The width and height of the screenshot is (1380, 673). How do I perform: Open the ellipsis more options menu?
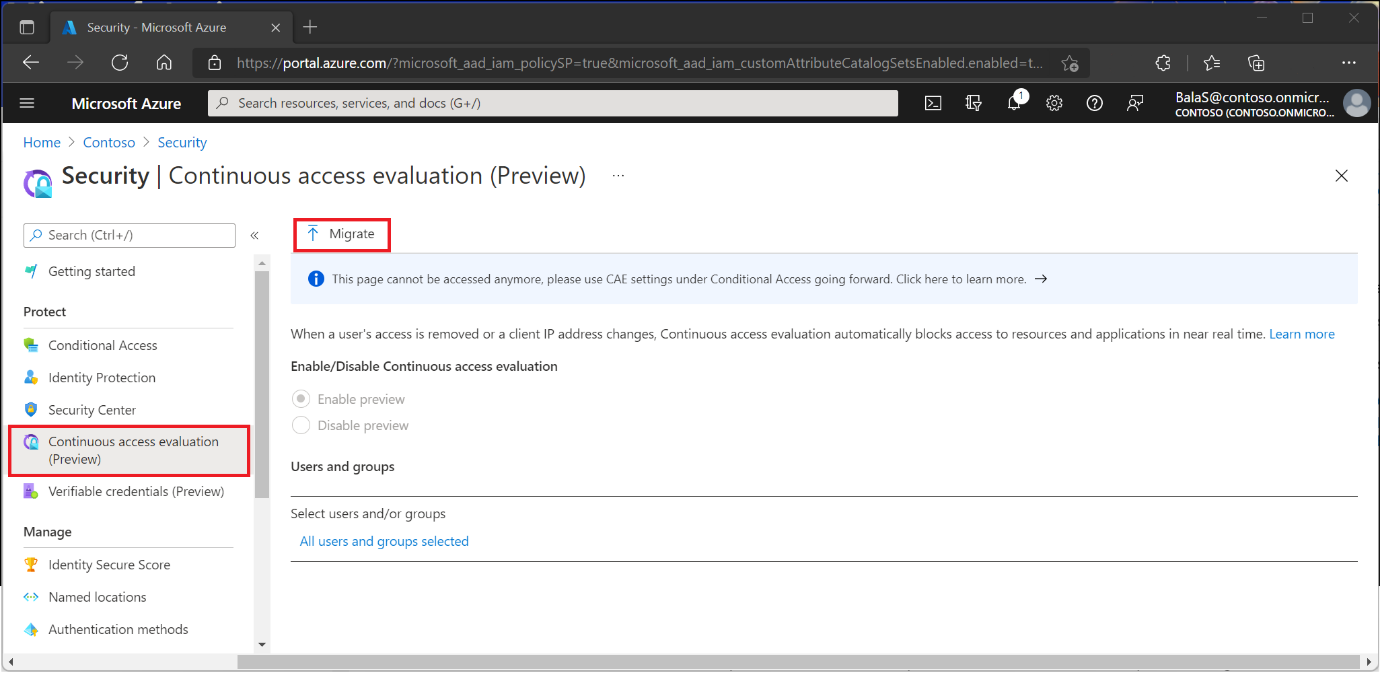tap(618, 176)
